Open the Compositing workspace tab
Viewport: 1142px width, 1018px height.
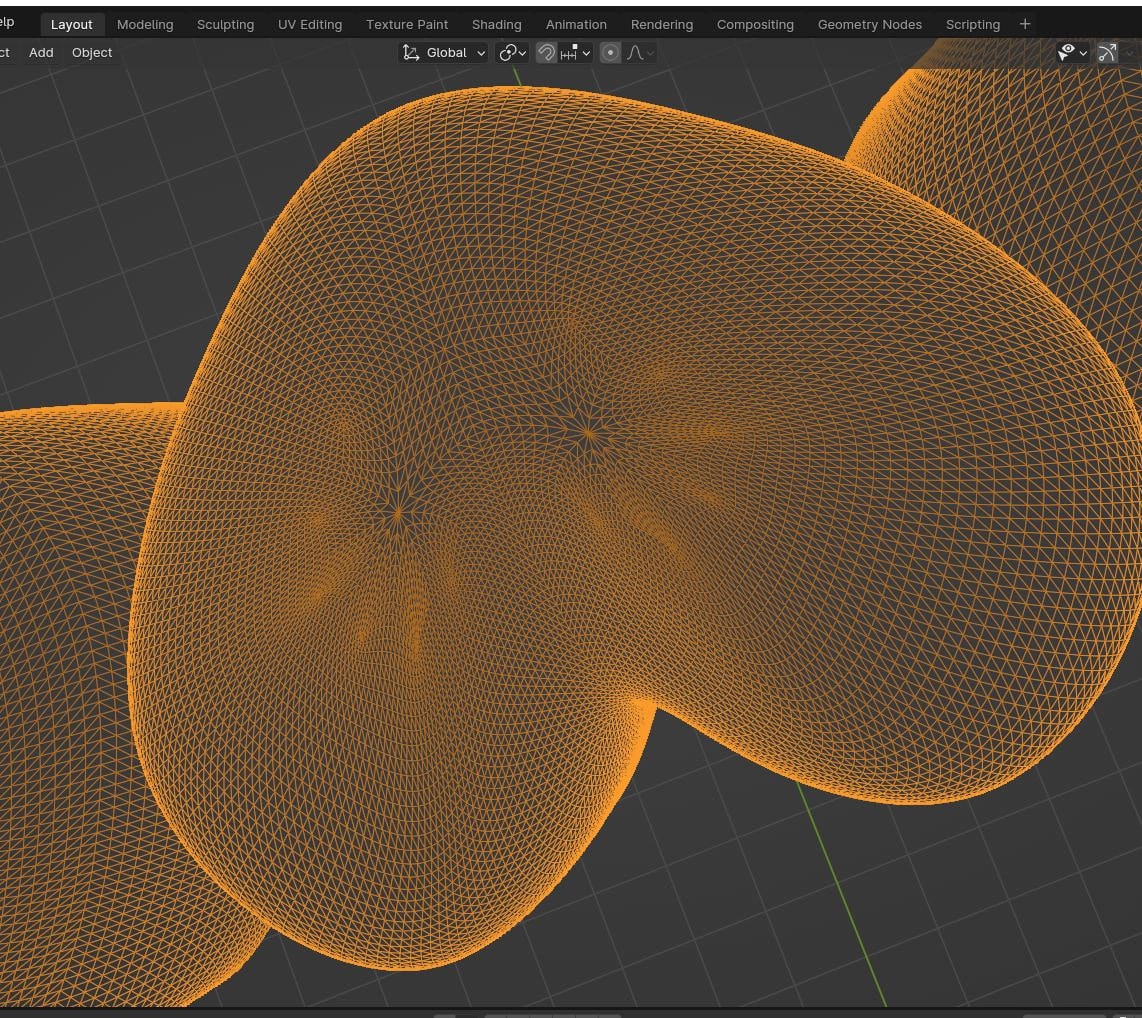(x=755, y=25)
